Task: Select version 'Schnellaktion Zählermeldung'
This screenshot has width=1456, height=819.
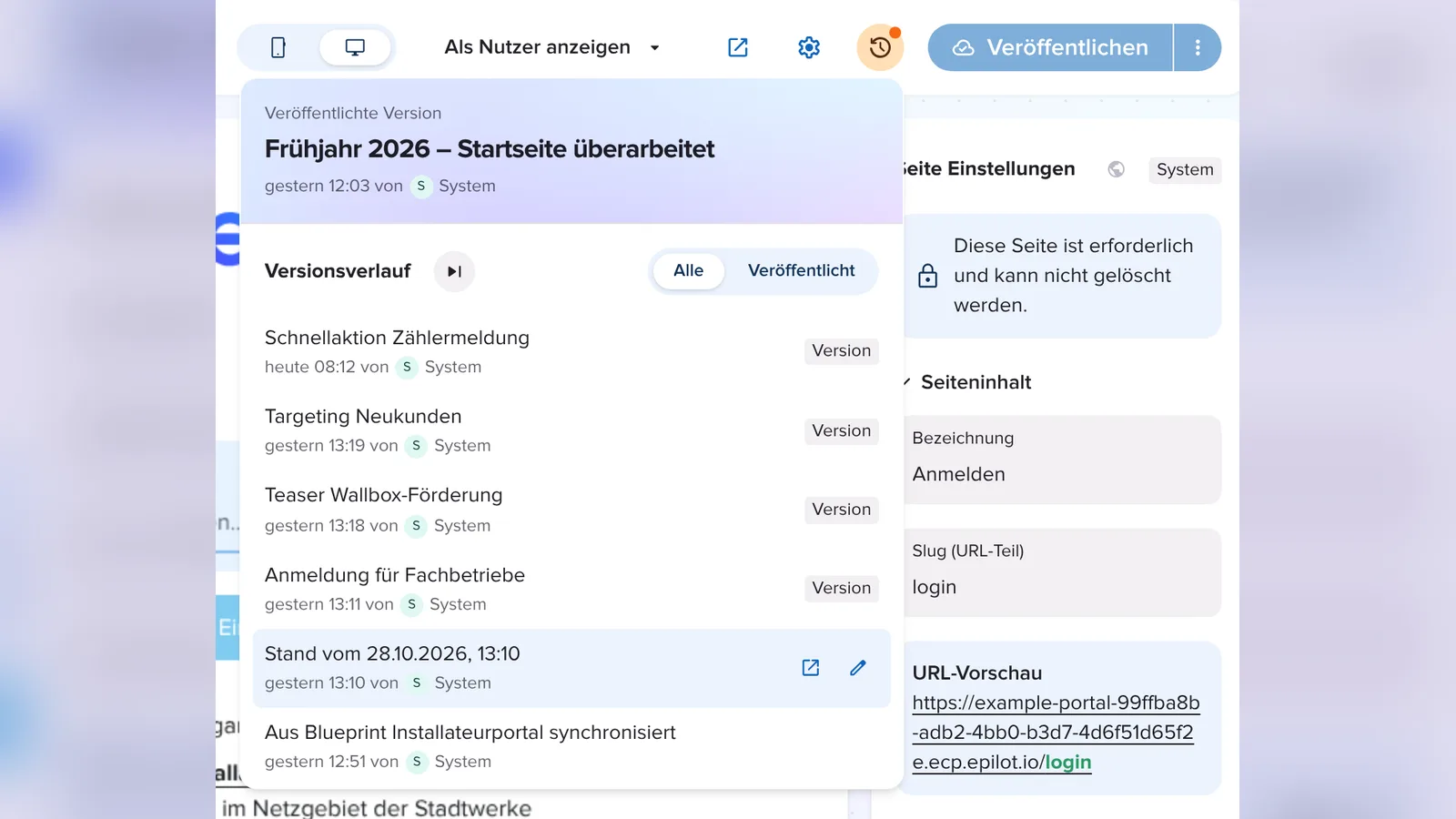Action: point(571,351)
